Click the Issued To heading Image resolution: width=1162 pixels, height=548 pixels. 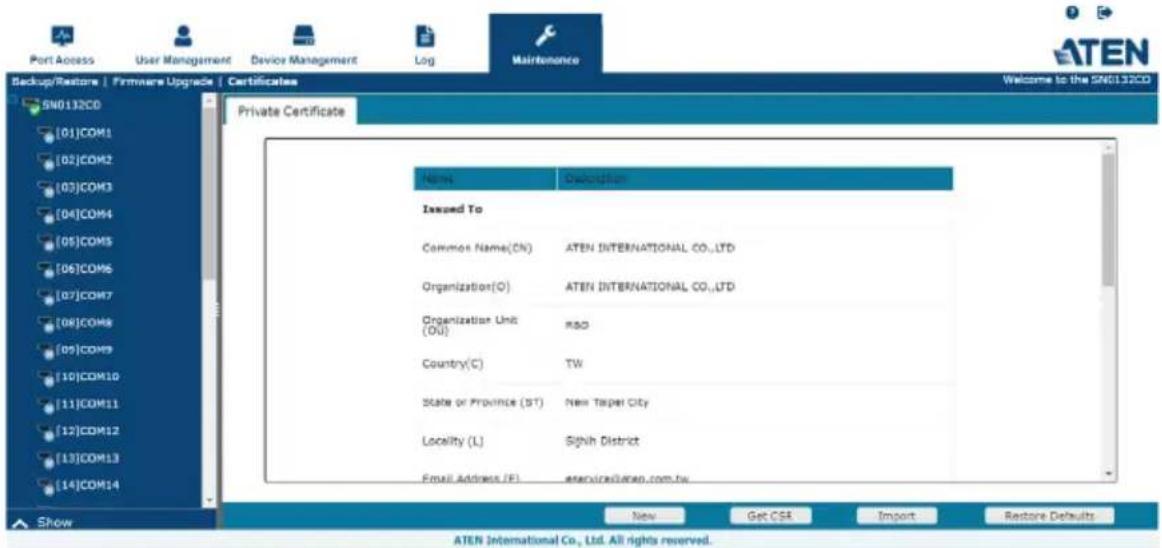click(x=452, y=210)
